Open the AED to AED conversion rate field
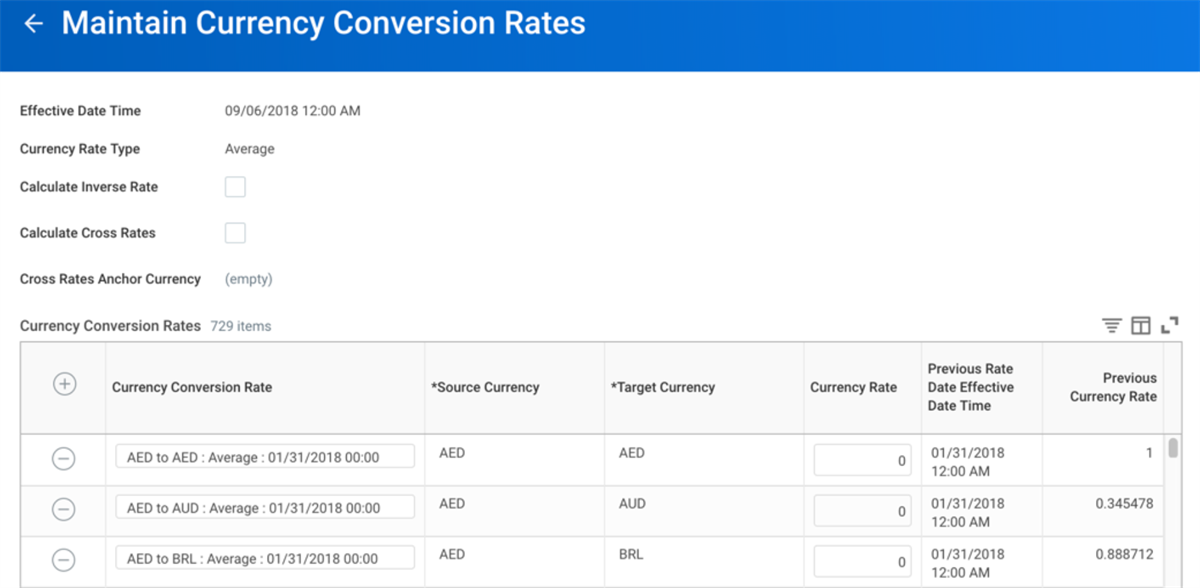The width and height of the screenshot is (1200, 588). point(265,457)
